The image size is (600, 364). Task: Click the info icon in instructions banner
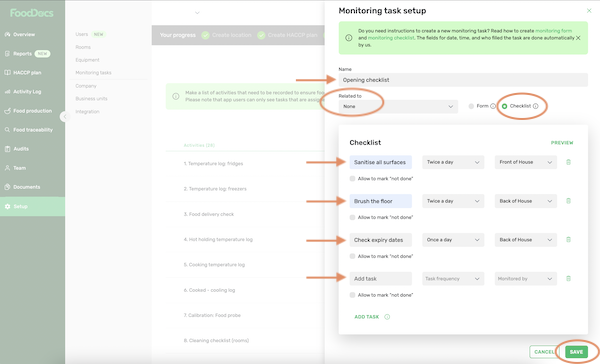tap(349, 38)
